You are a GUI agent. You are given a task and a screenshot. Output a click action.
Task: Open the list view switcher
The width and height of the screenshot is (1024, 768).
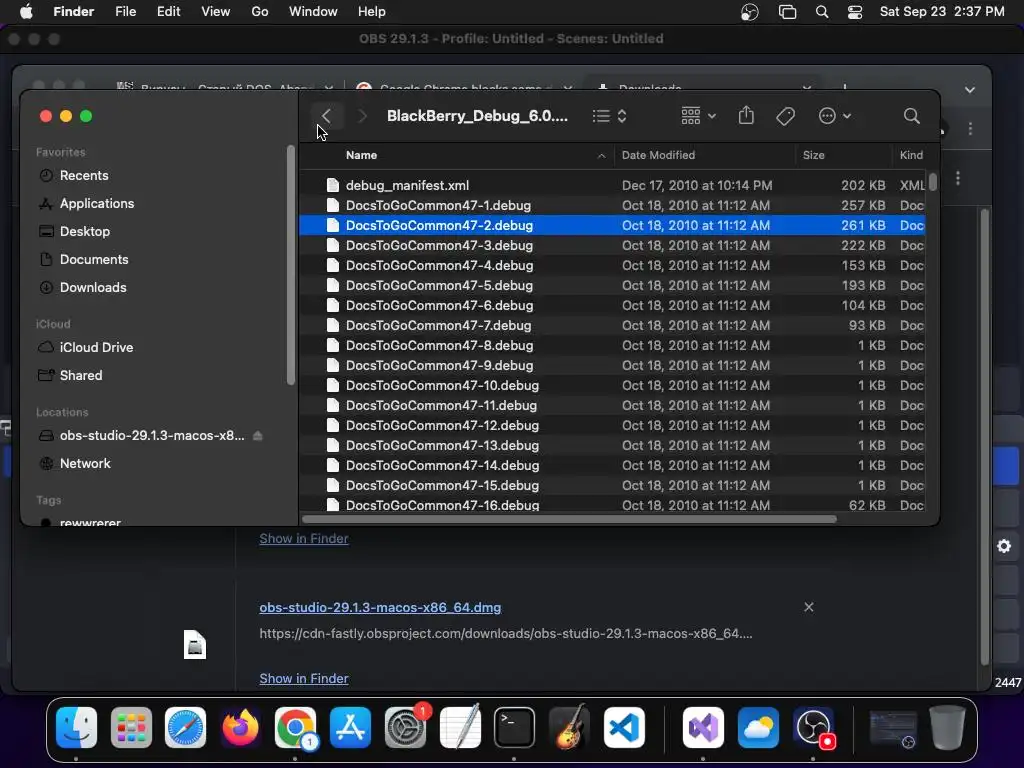(x=609, y=116)
